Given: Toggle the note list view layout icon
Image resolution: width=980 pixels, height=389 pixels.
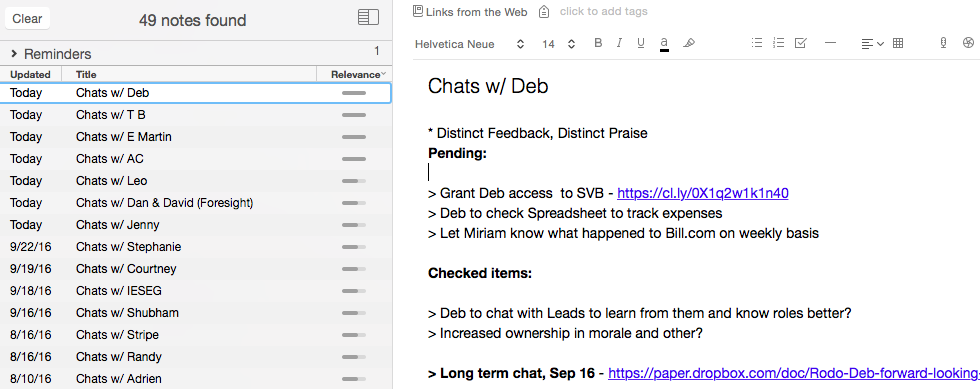Looking at the screenshot, I should pos(368,18).
